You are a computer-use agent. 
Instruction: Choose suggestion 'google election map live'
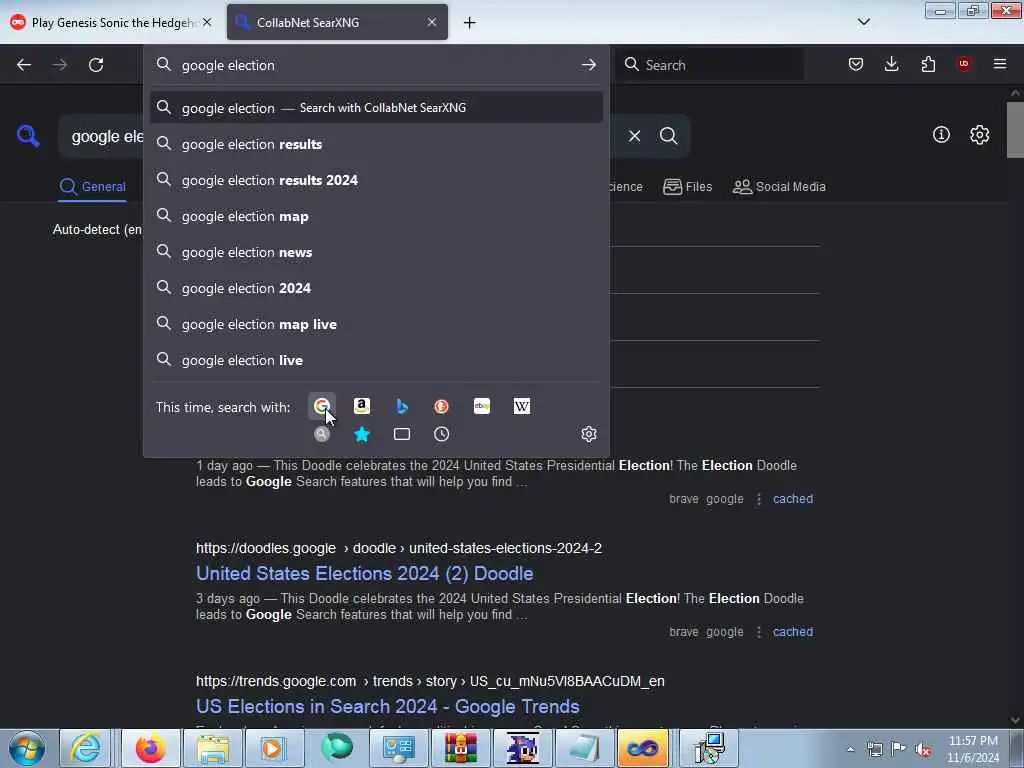pos(377,324)
